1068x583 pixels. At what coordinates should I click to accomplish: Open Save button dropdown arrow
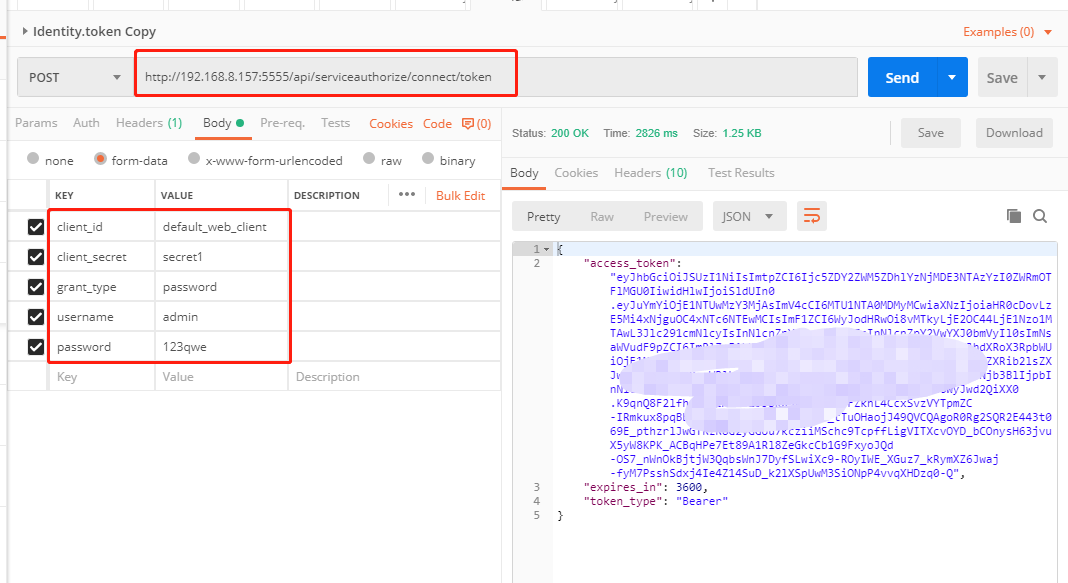point(1042,77)
